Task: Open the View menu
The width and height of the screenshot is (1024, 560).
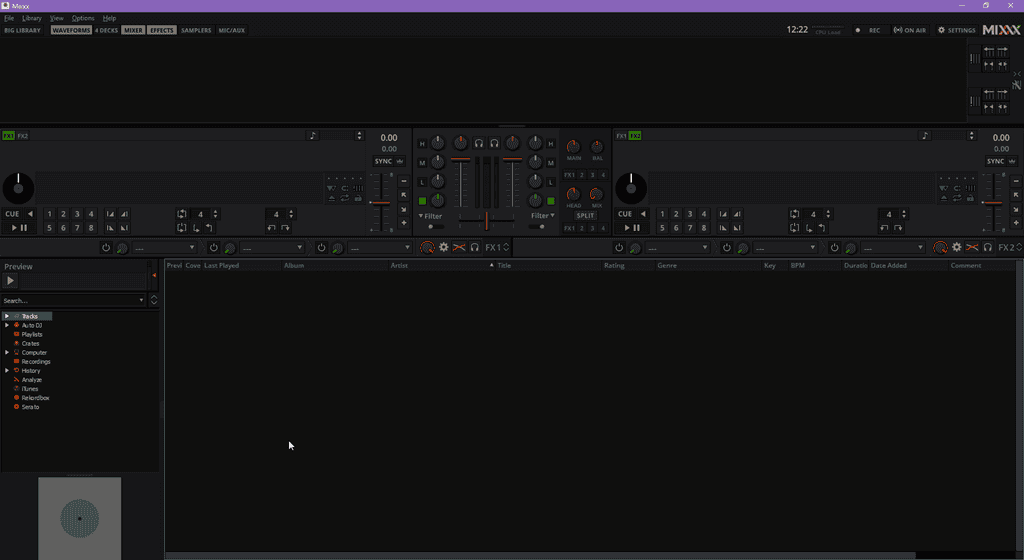Action: pyautogui.click(x=57, y=18)
